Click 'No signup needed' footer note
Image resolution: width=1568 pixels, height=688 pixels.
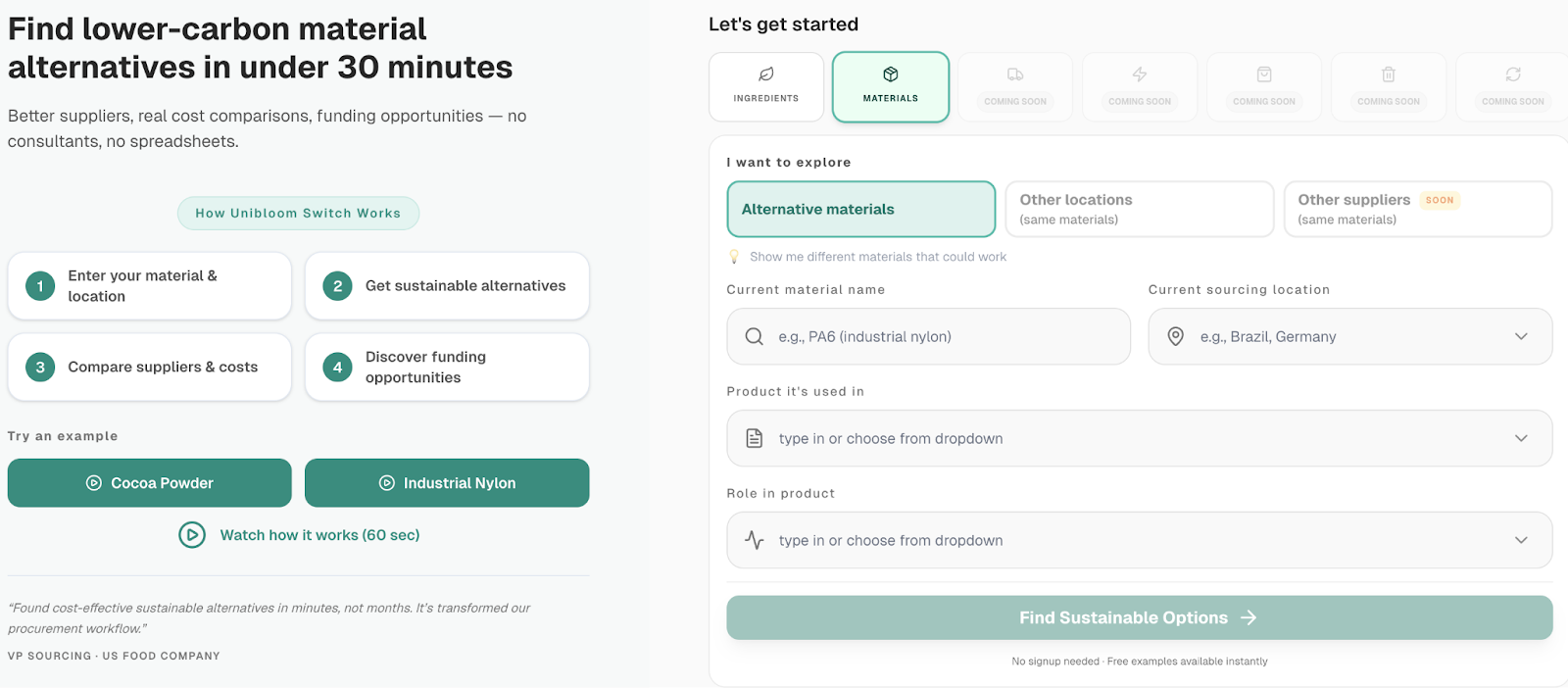(x=1140, y=662)
